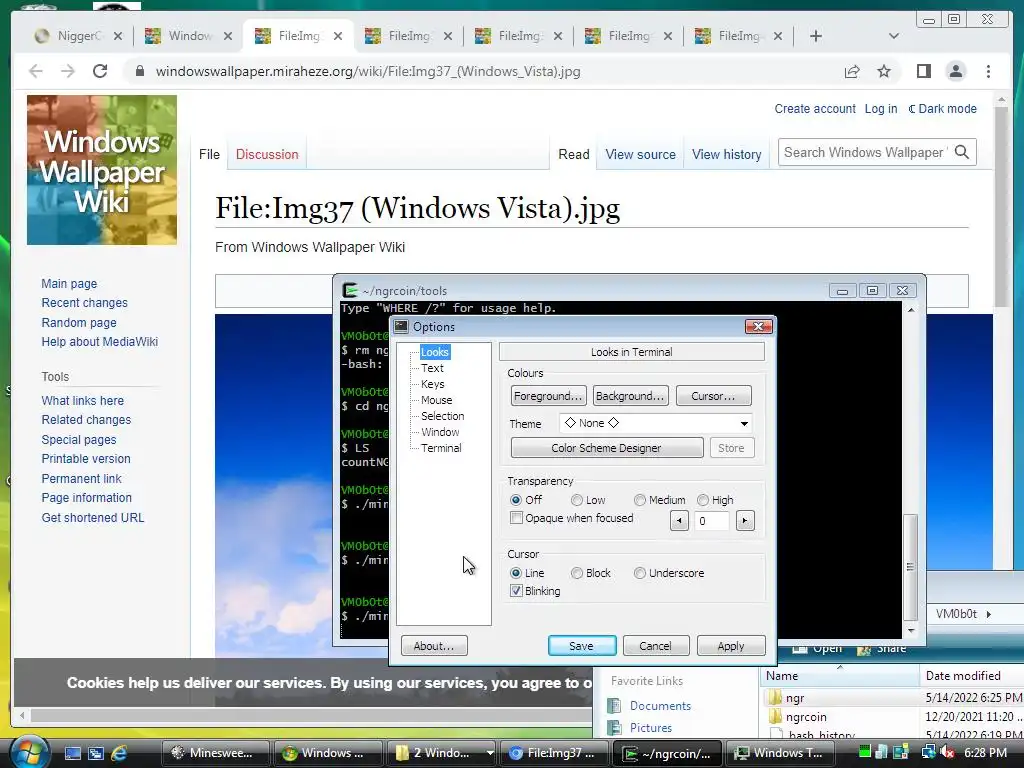Select Text category in Options tree

tap(432, 368)
